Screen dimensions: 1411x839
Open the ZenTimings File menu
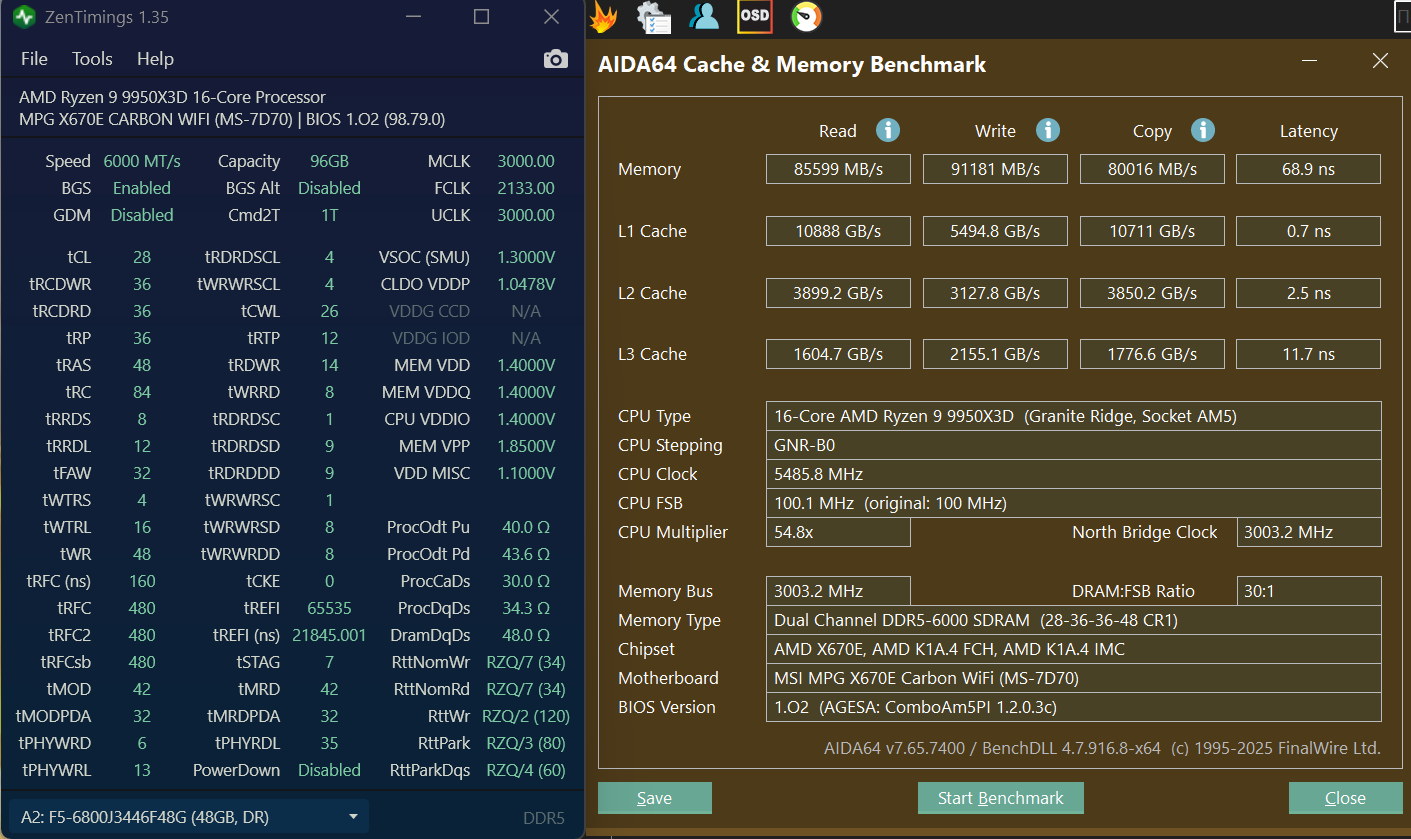[34, 59]
